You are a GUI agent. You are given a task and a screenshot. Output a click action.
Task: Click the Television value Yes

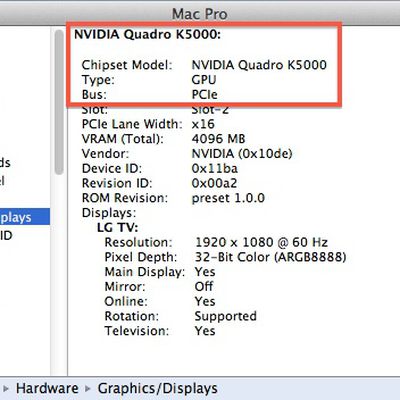[205, 331]
